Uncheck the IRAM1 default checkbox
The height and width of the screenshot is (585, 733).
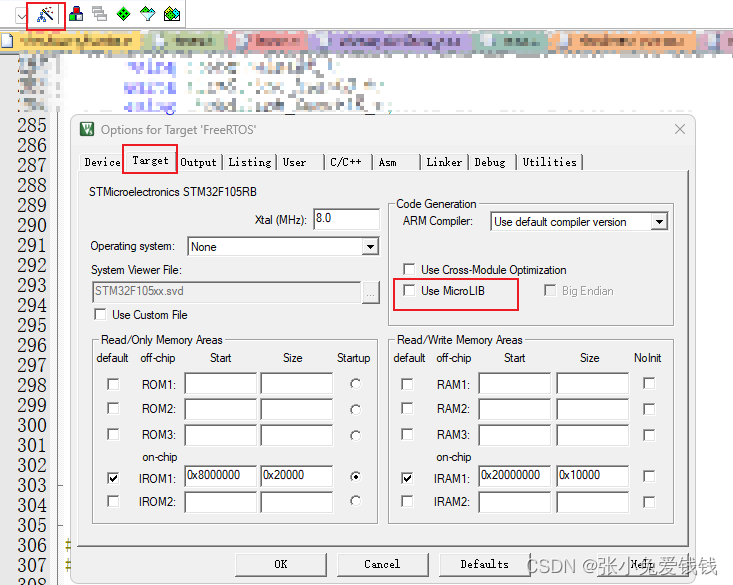[407, 478]
